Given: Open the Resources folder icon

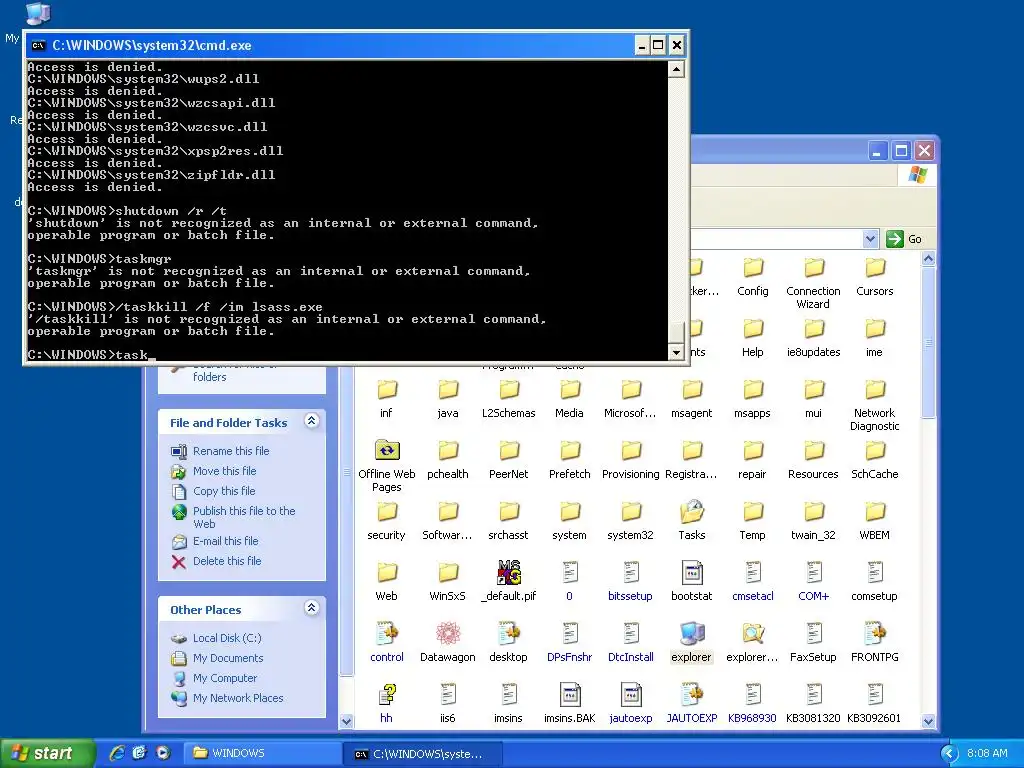Looking at the screenshot, I should [x=813, y=451].
